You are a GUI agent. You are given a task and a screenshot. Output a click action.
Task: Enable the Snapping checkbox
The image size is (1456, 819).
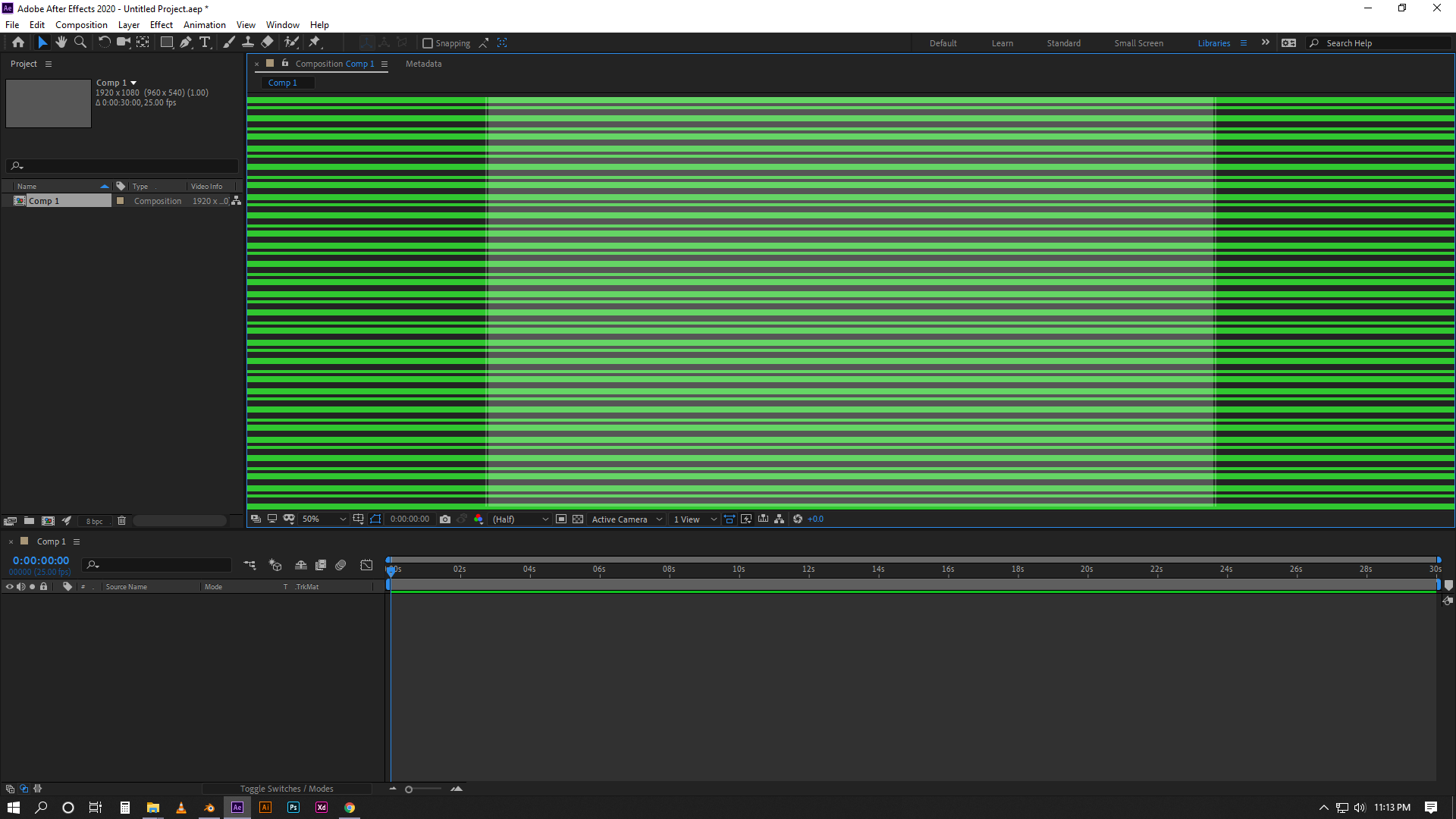tap(428, 43)
